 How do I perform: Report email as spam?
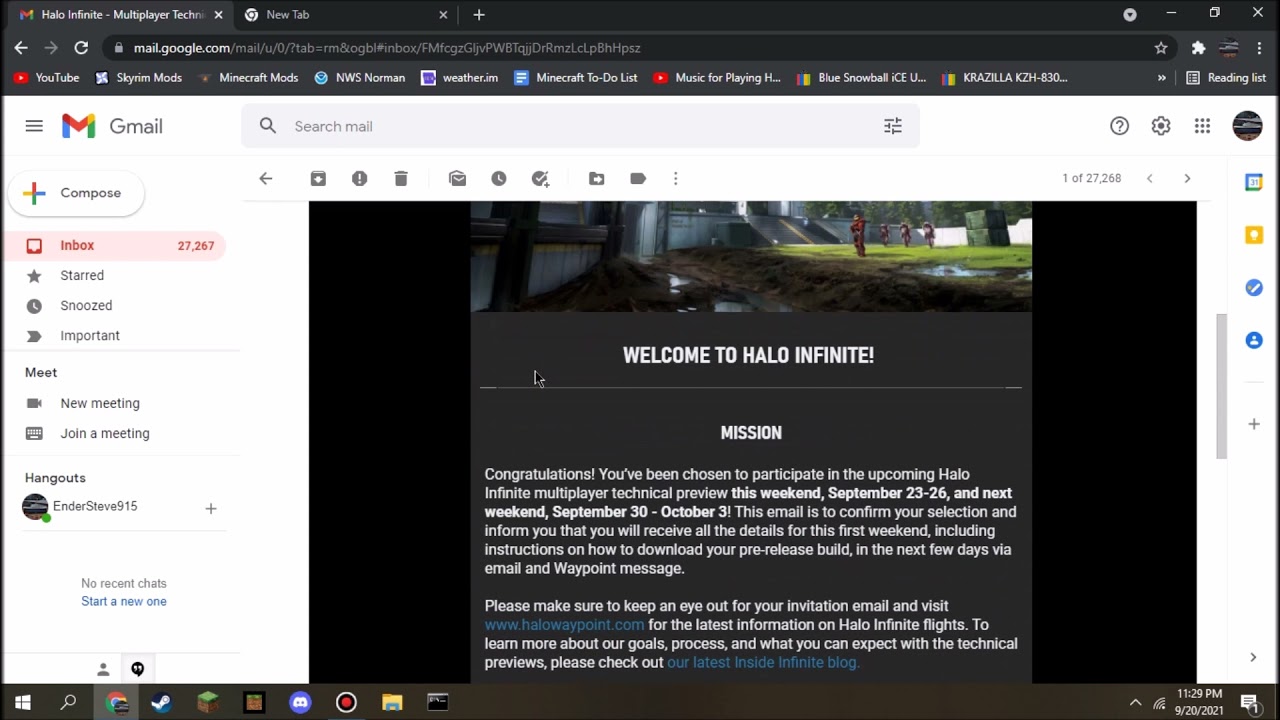click(359, 178)
